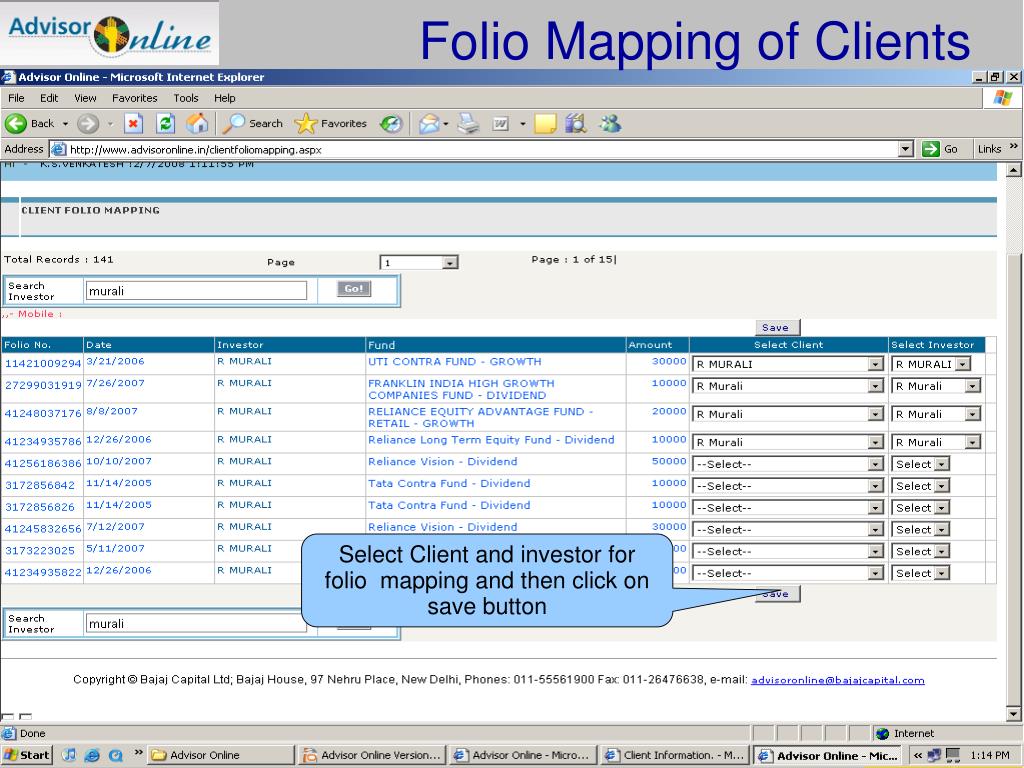The height and width of the screenshot is (768, 1024).
Task: Click the Refresh page icon
Action: coord(166,123)
